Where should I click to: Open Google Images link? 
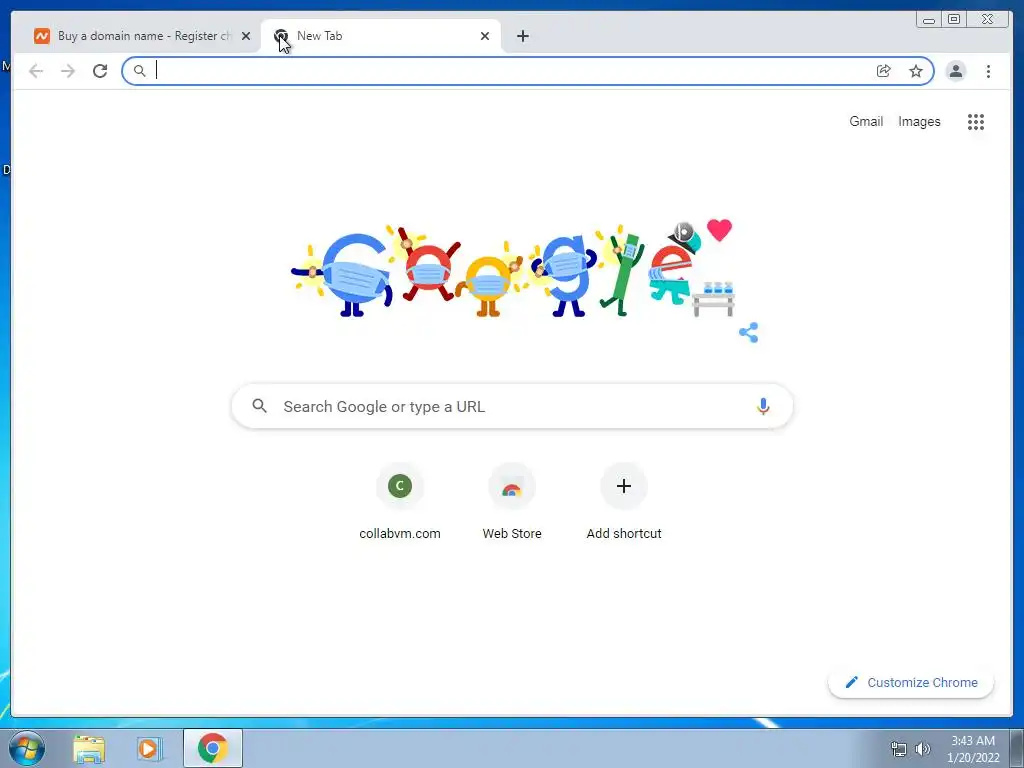919,121
